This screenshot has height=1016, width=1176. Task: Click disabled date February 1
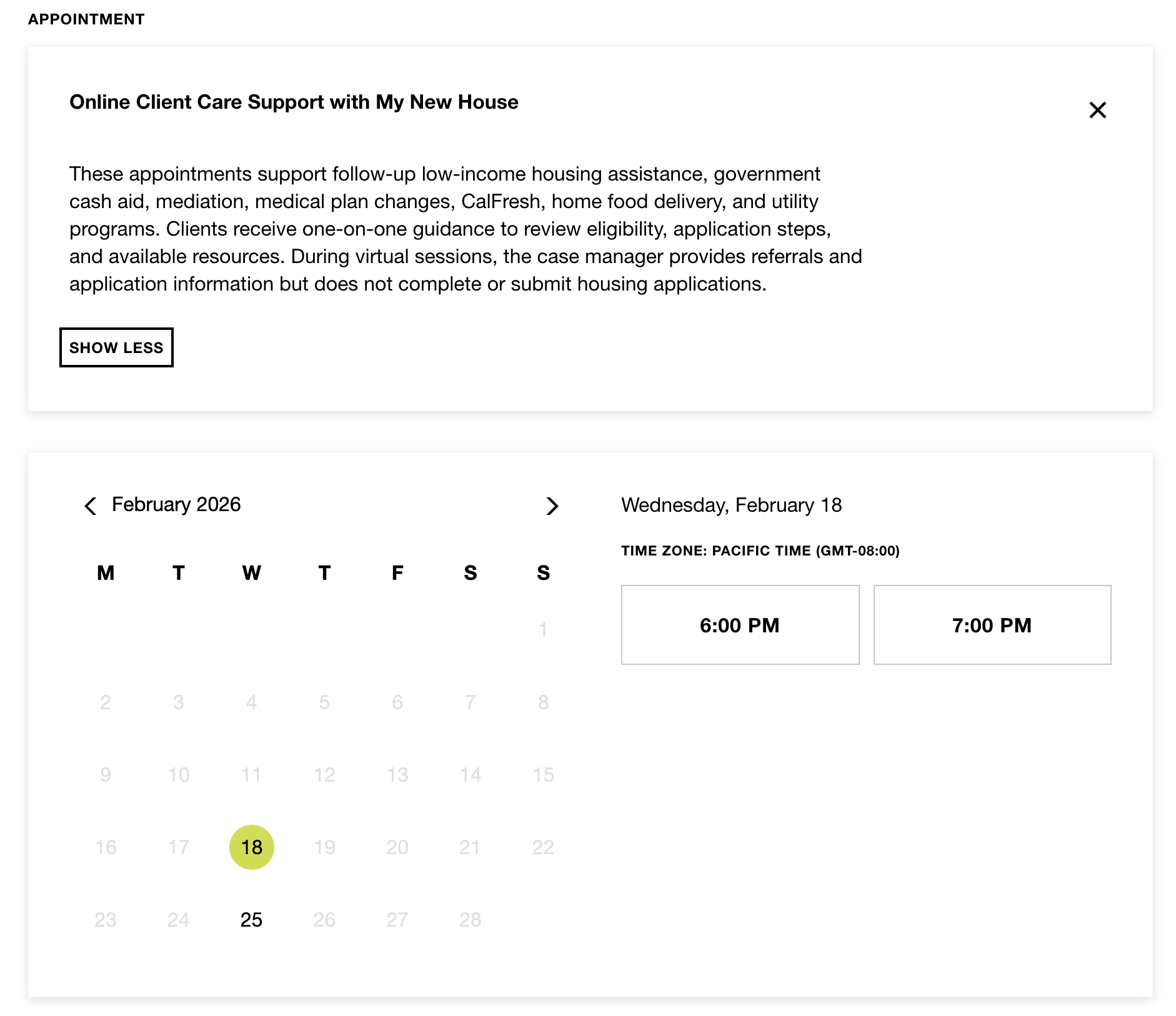pos(543,629)
